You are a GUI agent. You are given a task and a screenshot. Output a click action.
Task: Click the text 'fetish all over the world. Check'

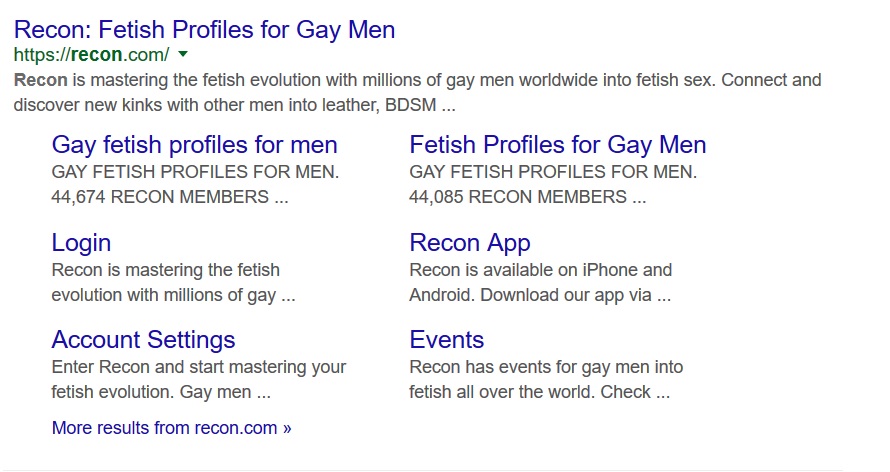[x=530, y=392]
